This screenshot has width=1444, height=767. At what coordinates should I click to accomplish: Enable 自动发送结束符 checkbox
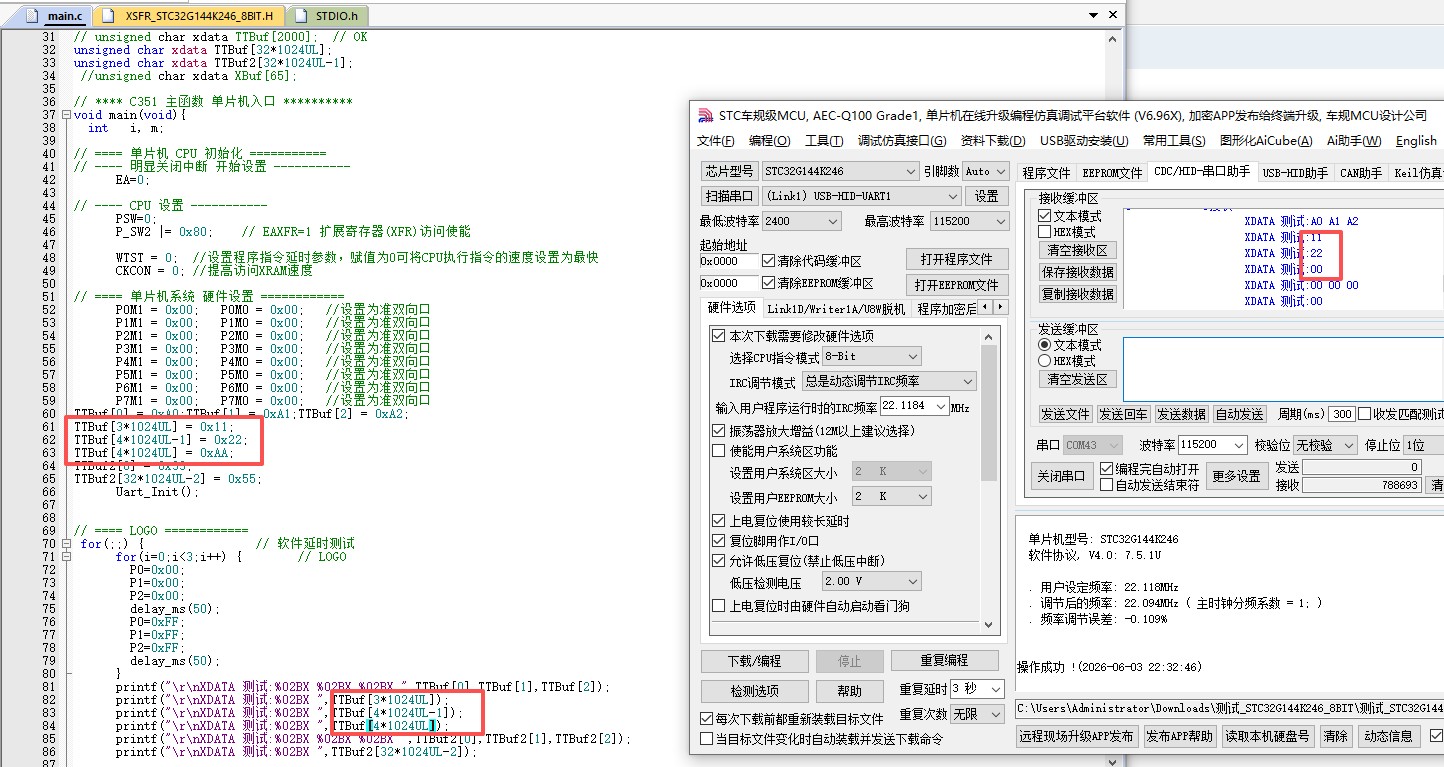pos(1106,485)
